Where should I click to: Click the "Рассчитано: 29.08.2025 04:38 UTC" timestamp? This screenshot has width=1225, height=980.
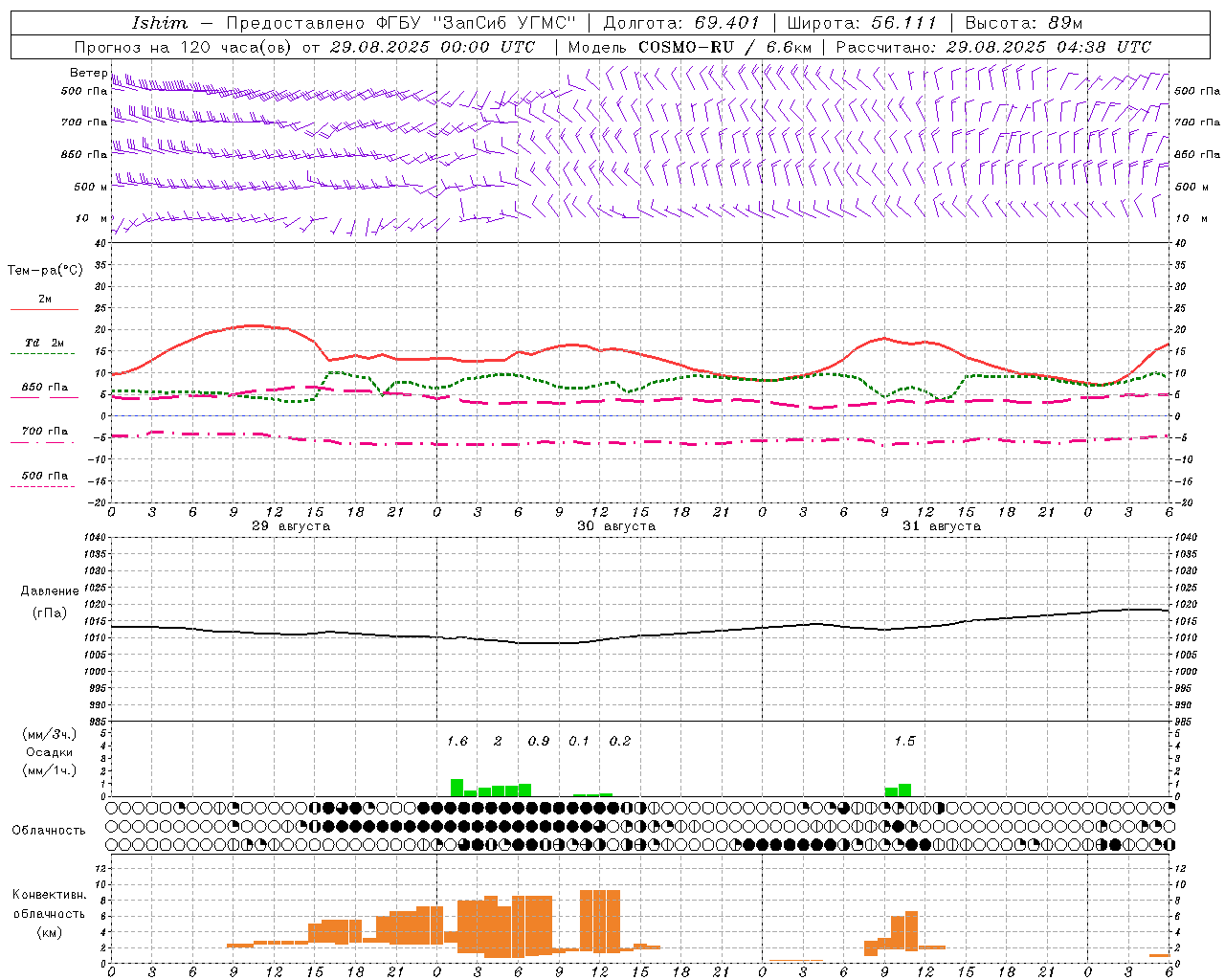pyautogui.click(x=993, y=47)
